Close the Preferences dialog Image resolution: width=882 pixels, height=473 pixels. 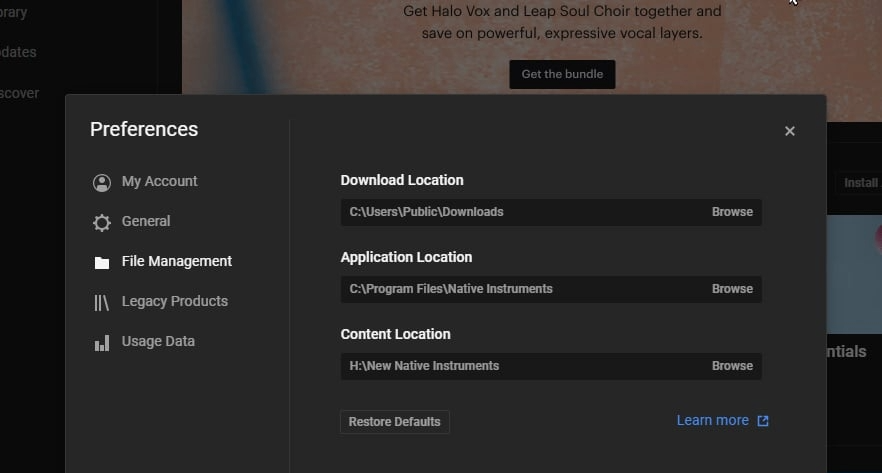pyautogui.click(x=790, y=131)
